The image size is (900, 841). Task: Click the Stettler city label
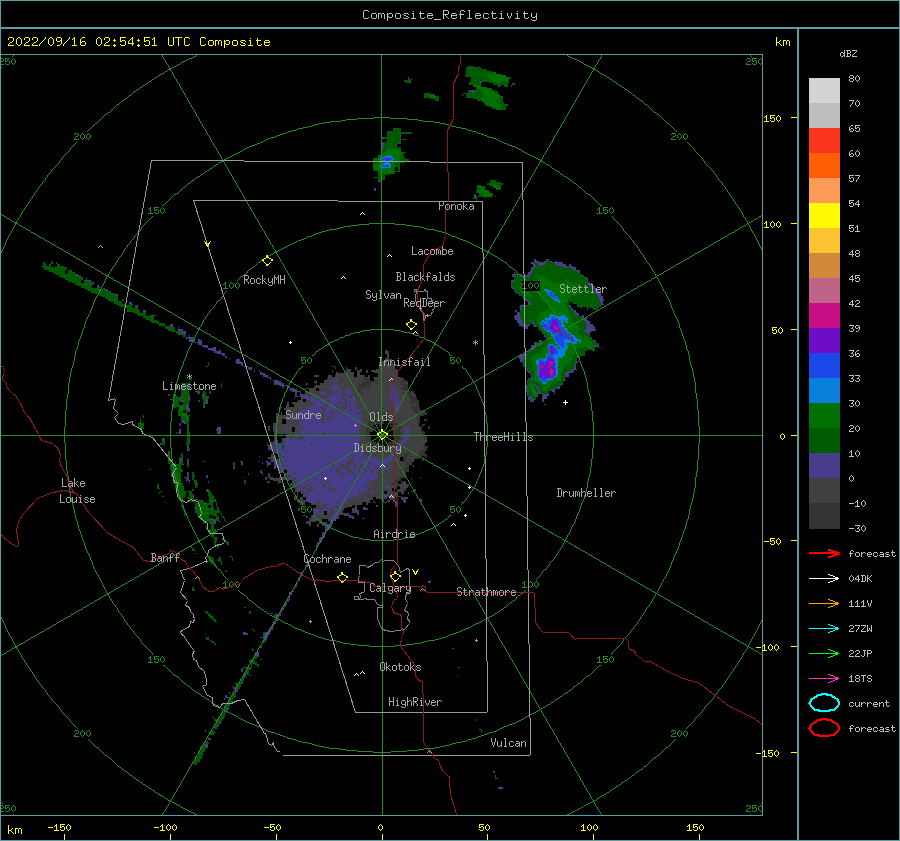[x=583, y=289]
